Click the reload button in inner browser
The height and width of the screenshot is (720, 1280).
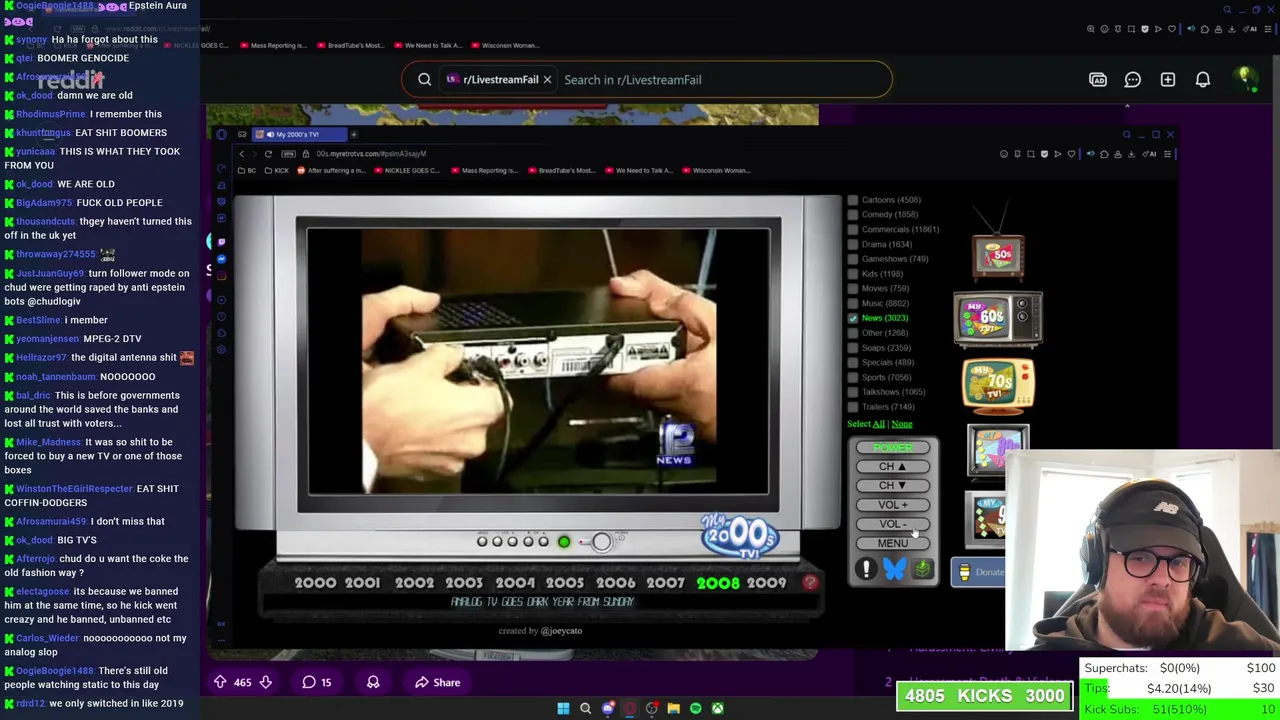point(268,154)
